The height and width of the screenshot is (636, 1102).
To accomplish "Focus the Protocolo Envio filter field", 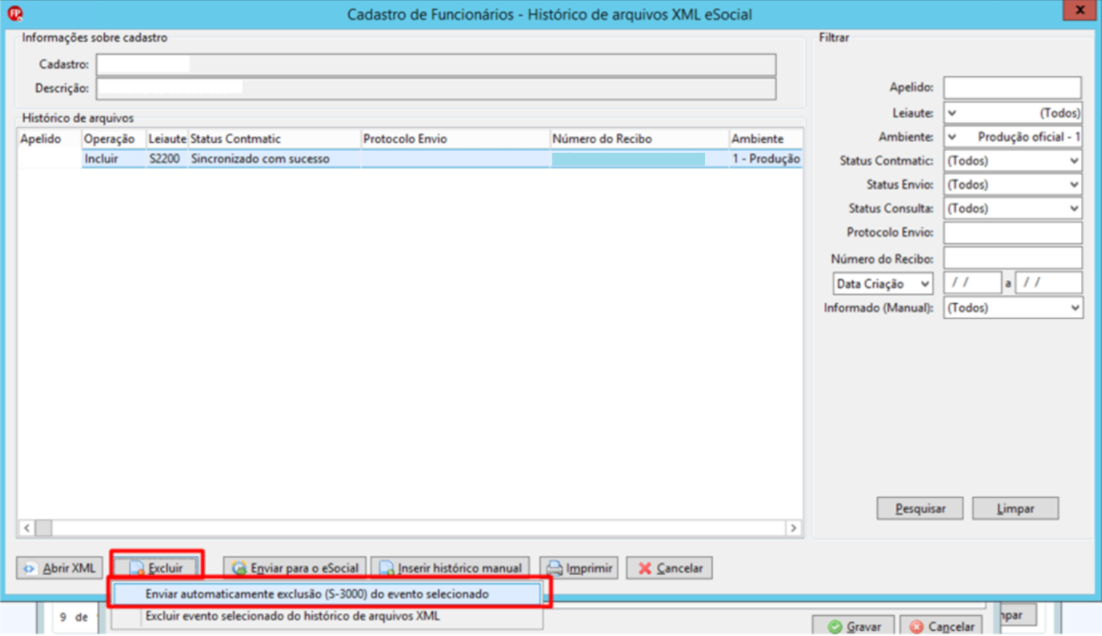I will pyautogui.click(x=1013, y=232).
